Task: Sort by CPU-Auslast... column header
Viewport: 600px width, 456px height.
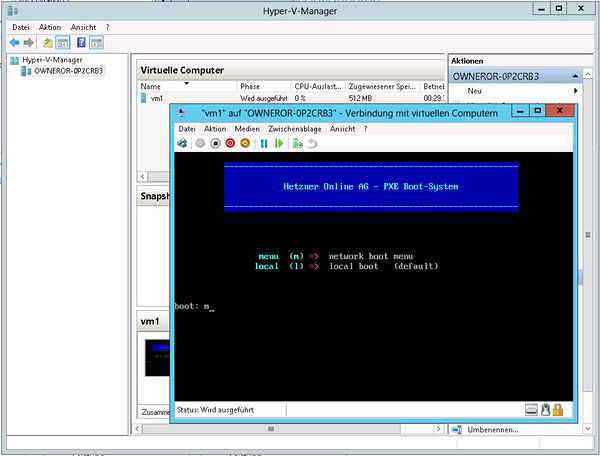Action: (318, 86)
